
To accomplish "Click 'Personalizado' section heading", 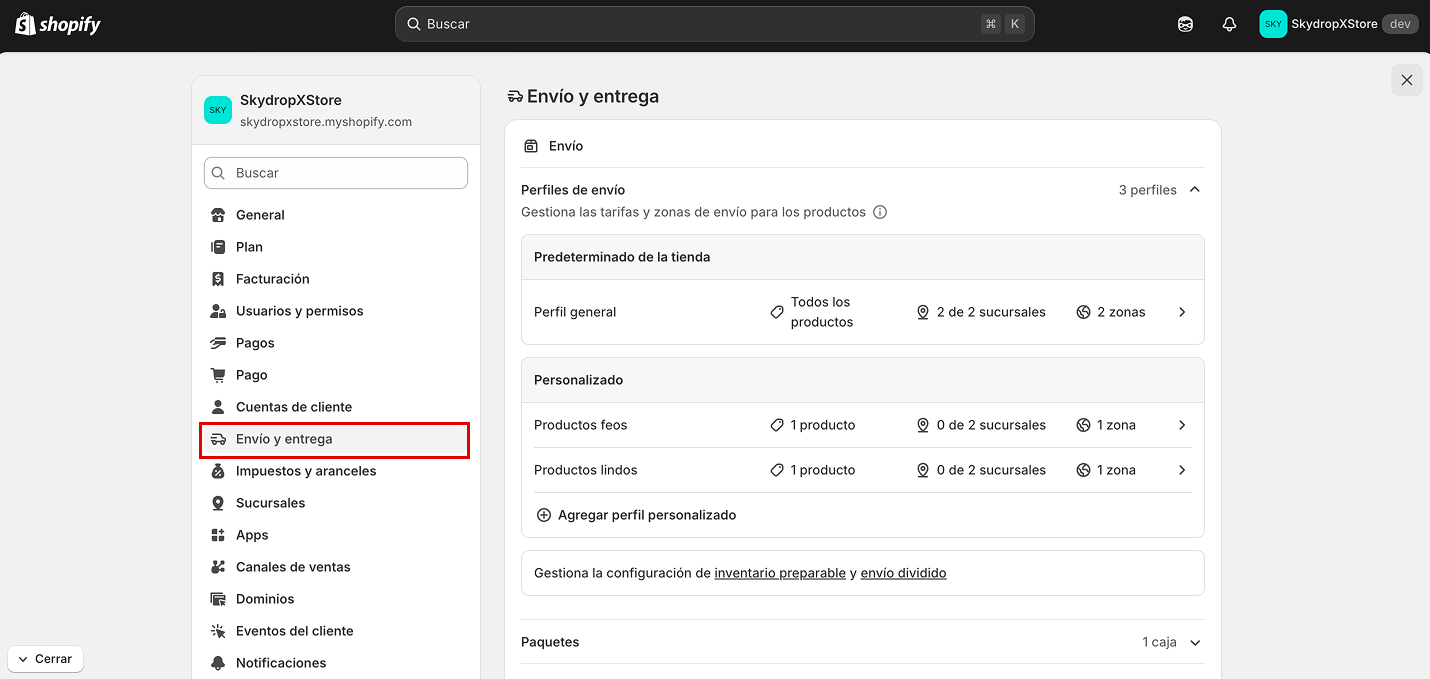I will [578, 380].
